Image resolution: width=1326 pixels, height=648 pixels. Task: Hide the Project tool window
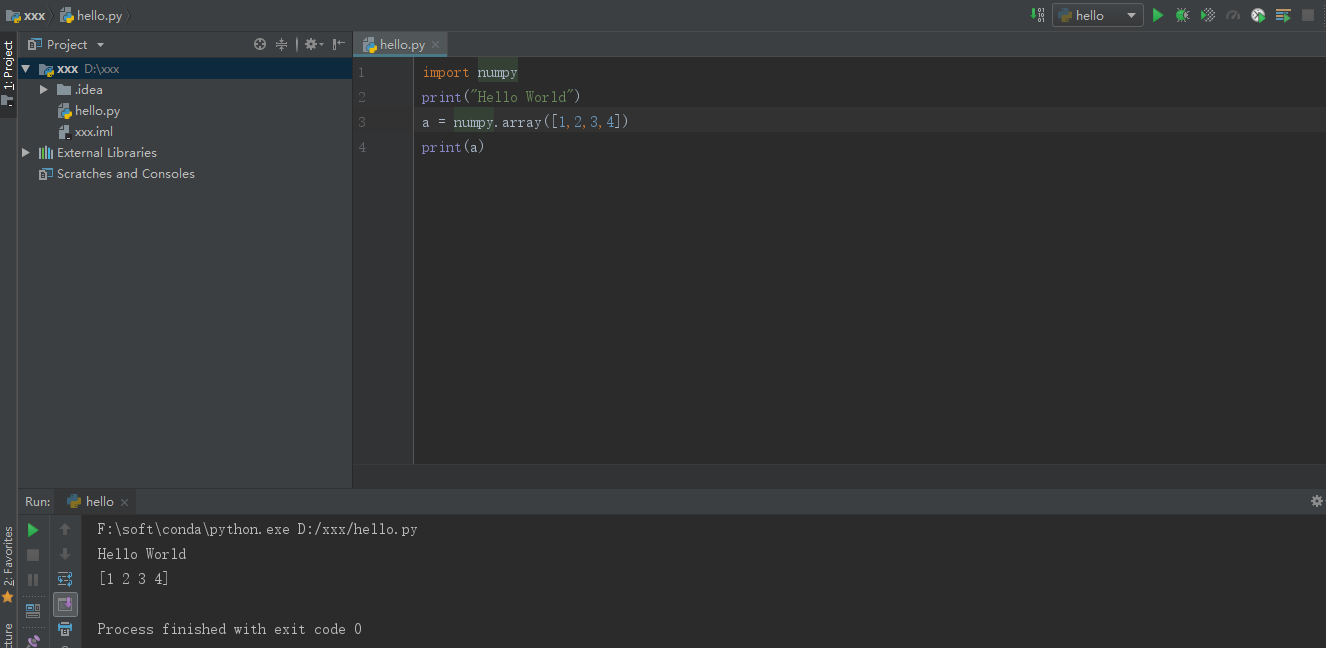(339, 44)
